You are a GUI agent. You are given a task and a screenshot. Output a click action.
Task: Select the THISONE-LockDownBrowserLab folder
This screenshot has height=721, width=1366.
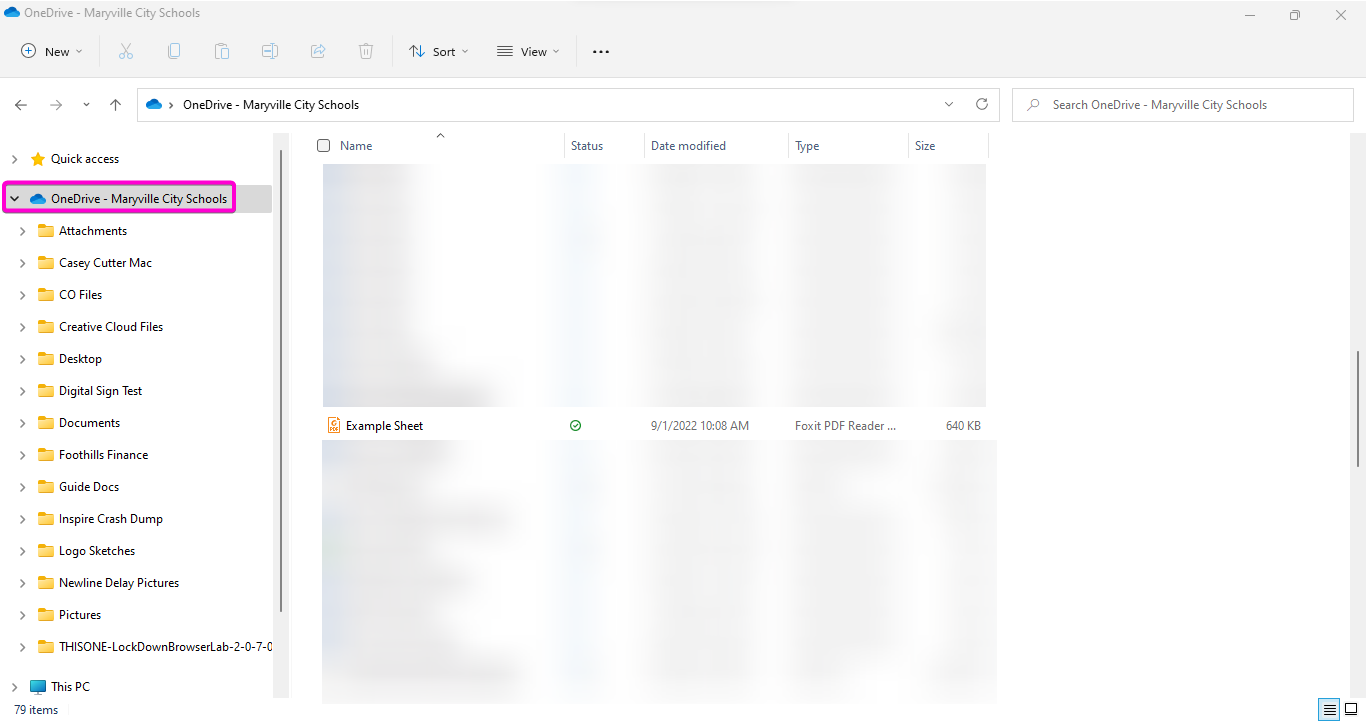point(165,647)
